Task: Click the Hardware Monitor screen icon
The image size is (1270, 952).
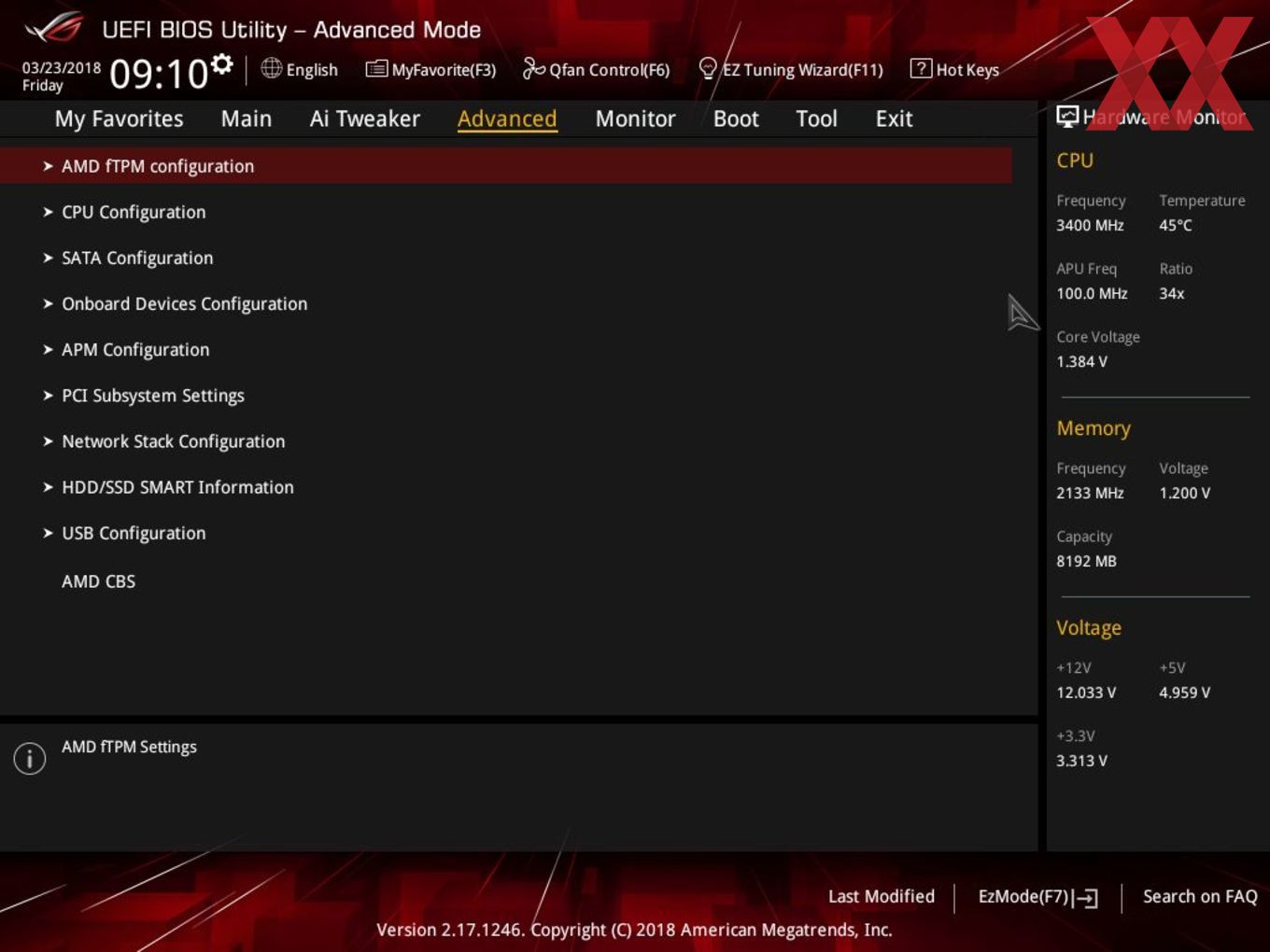Action: pos(1067,117)
